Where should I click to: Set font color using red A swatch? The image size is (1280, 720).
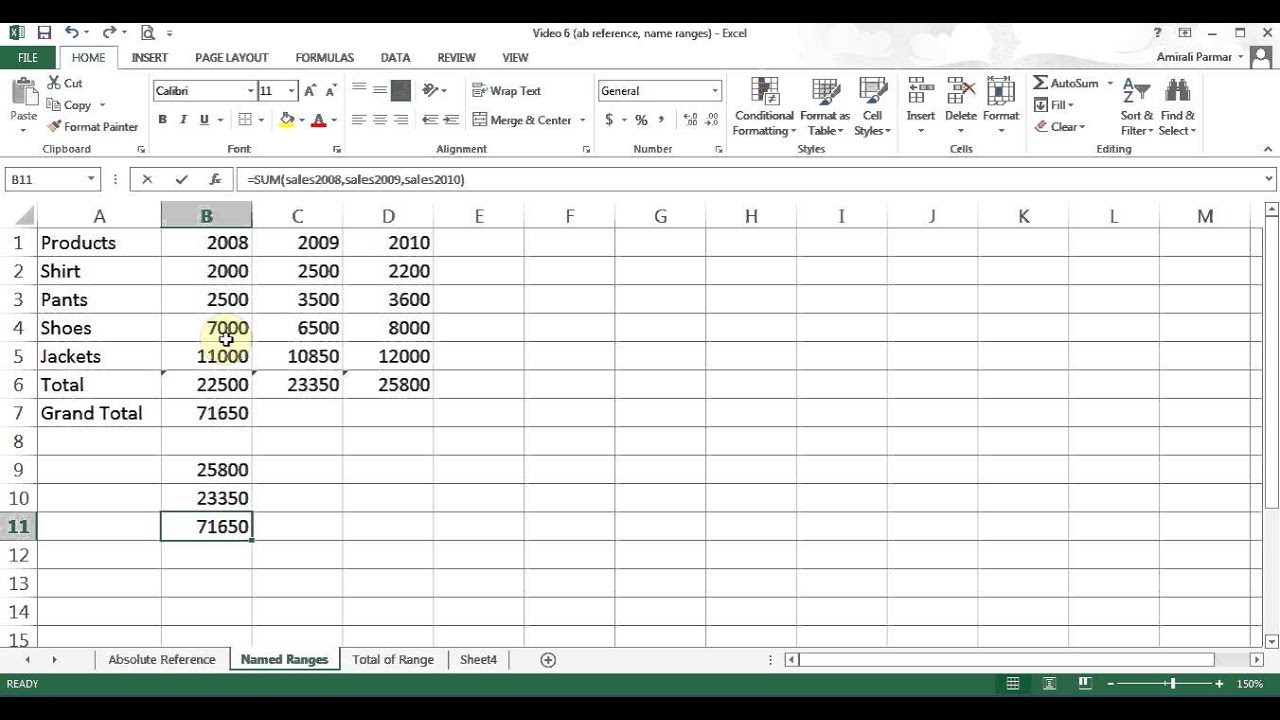(x=319, y=120)
